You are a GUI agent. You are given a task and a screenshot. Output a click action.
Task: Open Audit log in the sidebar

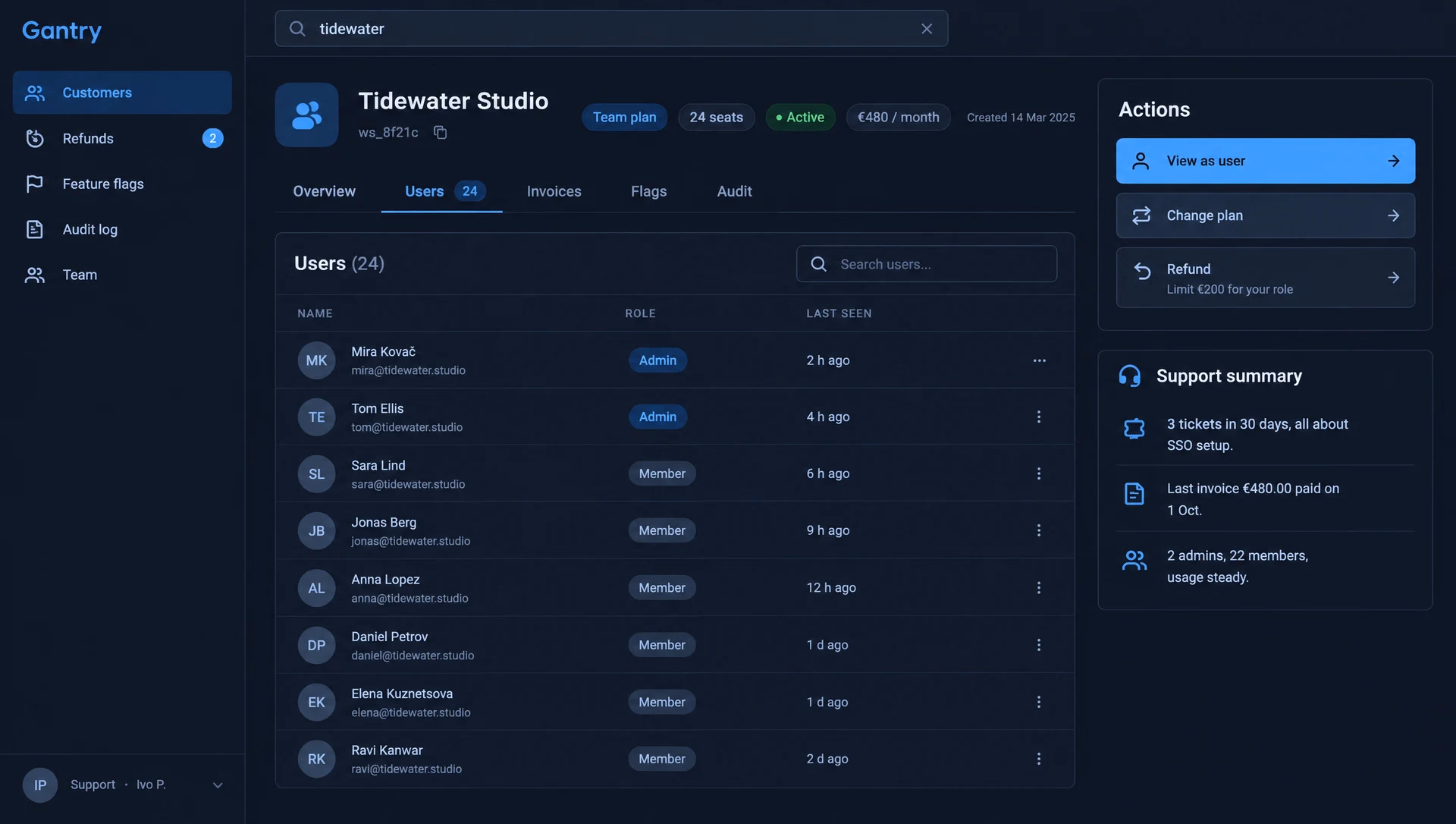tap(122, 229)
